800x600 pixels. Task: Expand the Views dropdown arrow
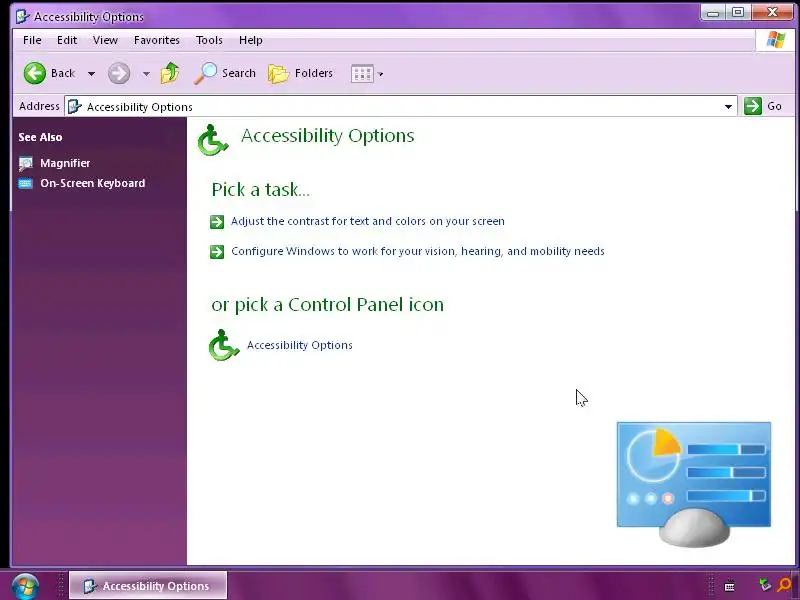click(x=381, y=74)
